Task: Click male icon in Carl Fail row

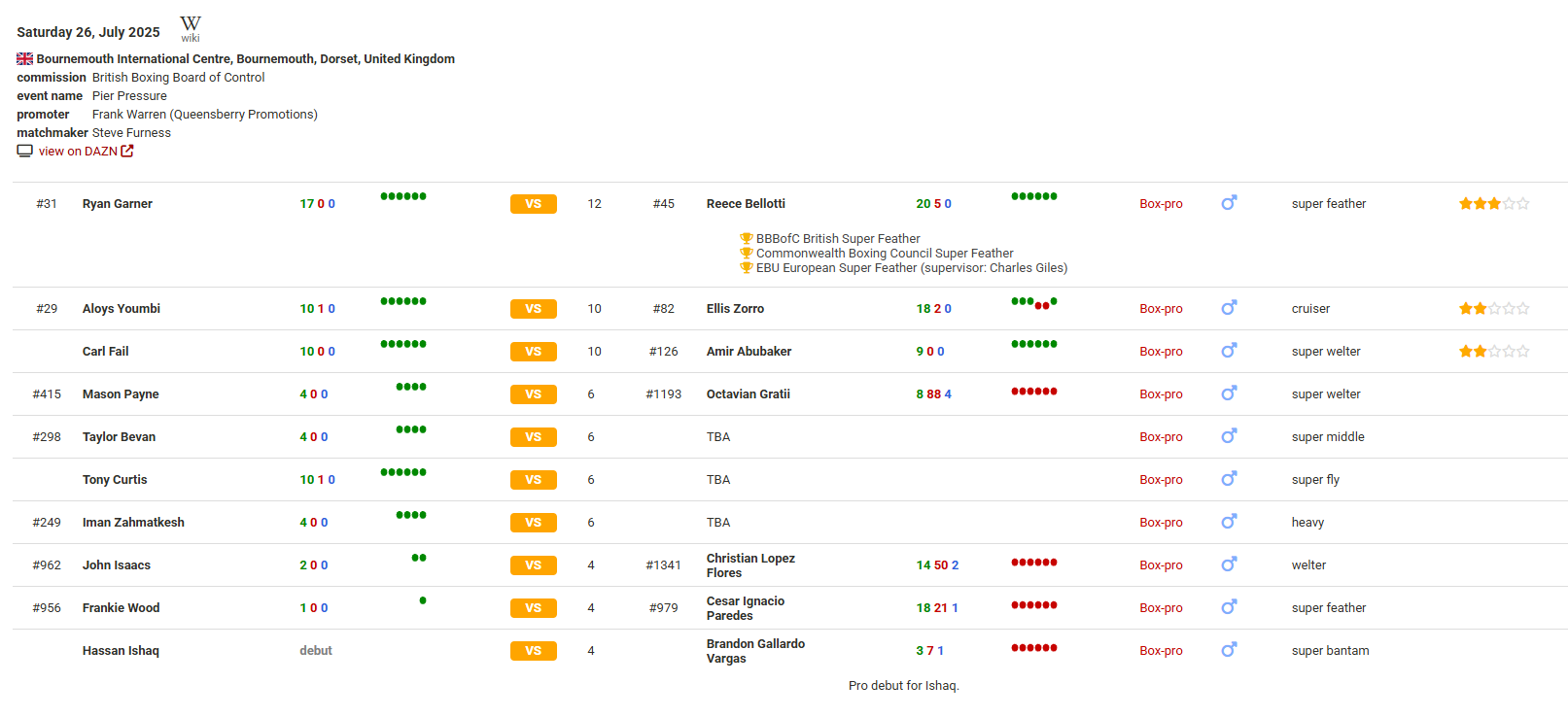Action: click(1229, 351)
